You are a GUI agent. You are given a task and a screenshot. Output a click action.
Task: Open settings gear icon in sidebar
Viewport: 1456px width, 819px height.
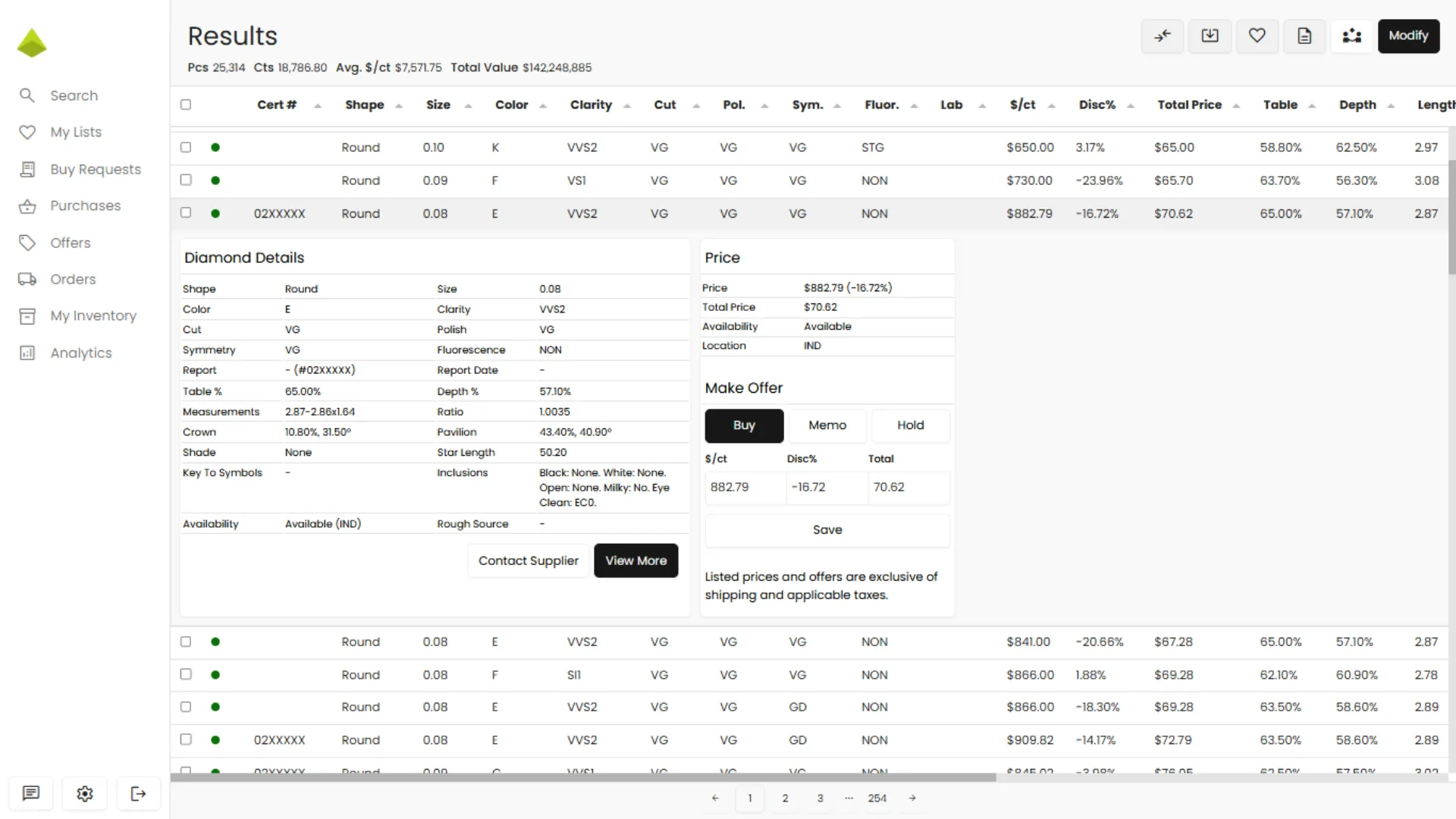coord(85,793)
